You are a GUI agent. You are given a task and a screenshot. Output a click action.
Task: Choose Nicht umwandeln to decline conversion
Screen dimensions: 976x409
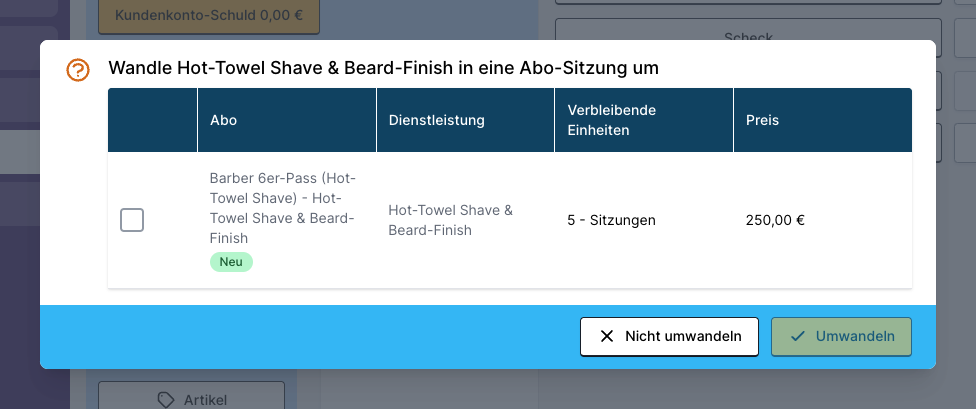click(x=669, y=337)
